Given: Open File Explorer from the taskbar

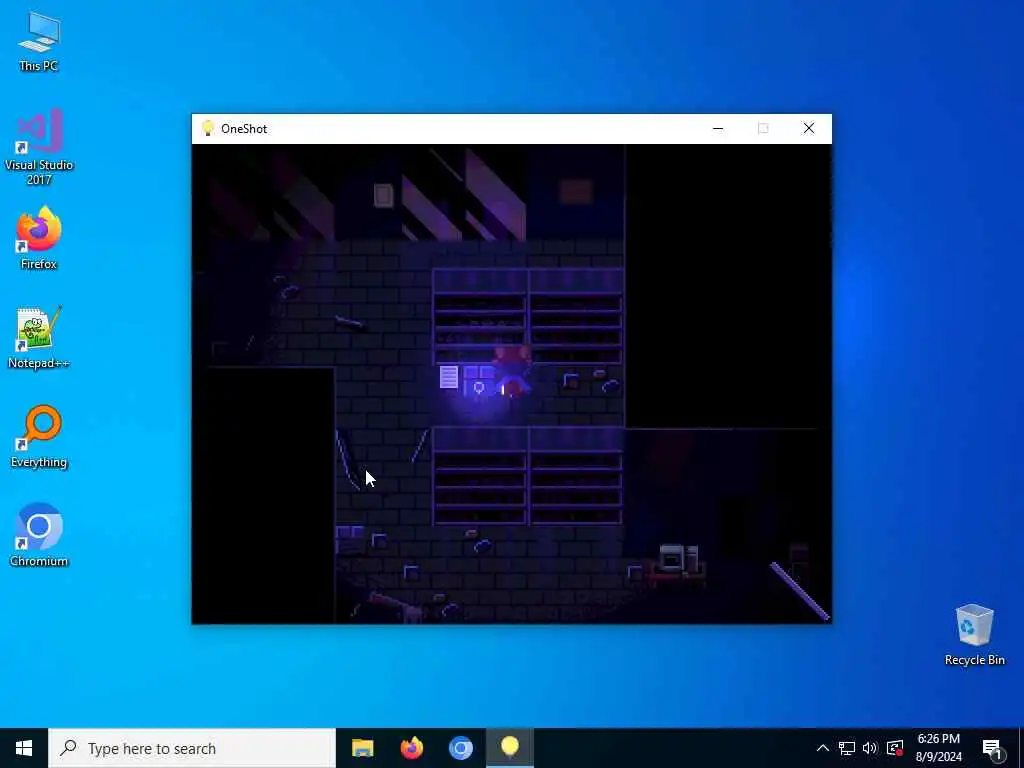Looking at the screenshot, I should pyautogui.click(x=362, y=748).
